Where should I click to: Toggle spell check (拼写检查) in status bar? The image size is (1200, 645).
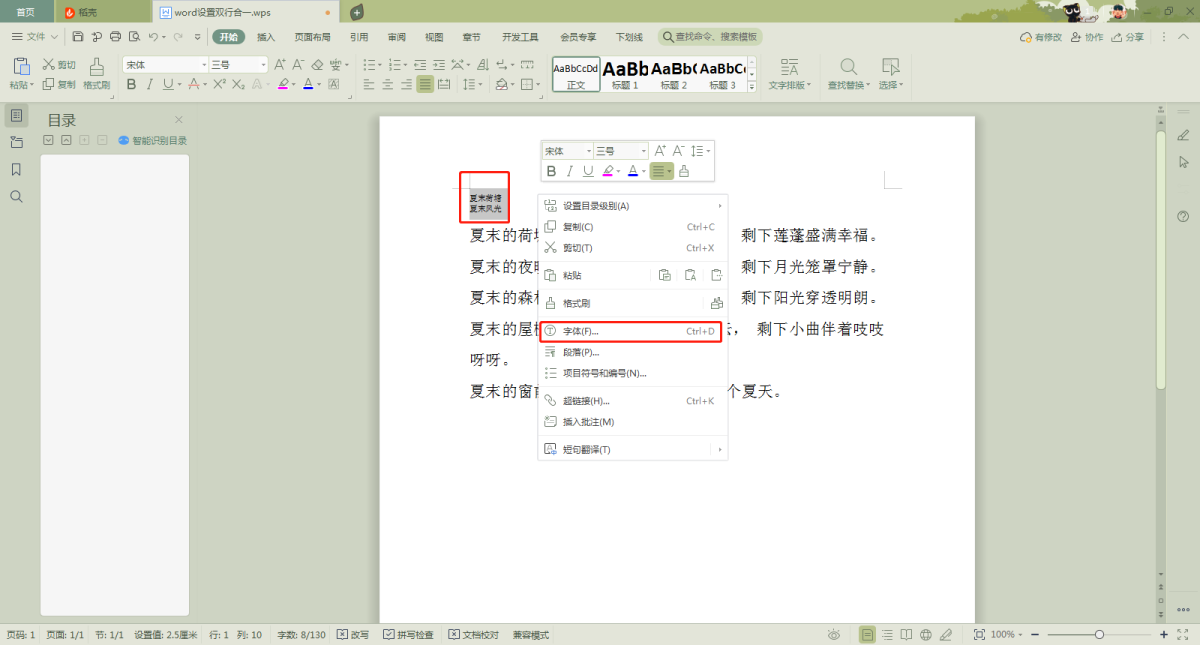pos(409,635)
